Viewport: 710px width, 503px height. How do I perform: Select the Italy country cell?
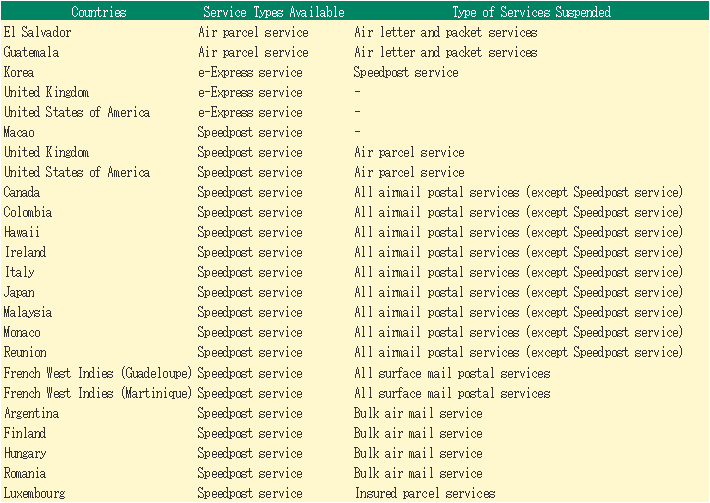[19, 272]
